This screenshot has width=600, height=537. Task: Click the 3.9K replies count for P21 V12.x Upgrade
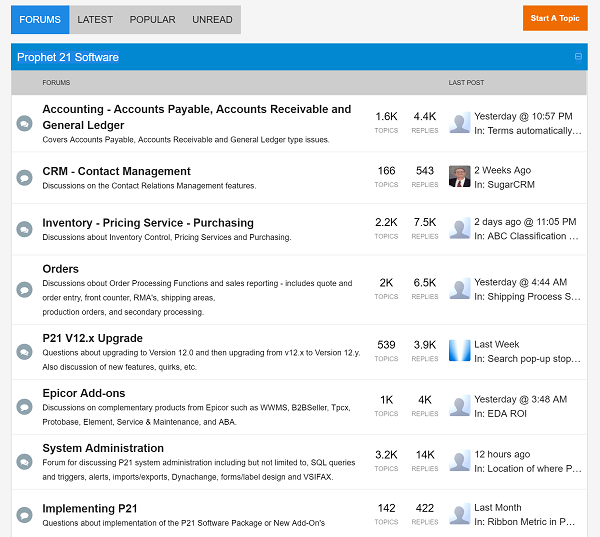[x=425, y=345]
